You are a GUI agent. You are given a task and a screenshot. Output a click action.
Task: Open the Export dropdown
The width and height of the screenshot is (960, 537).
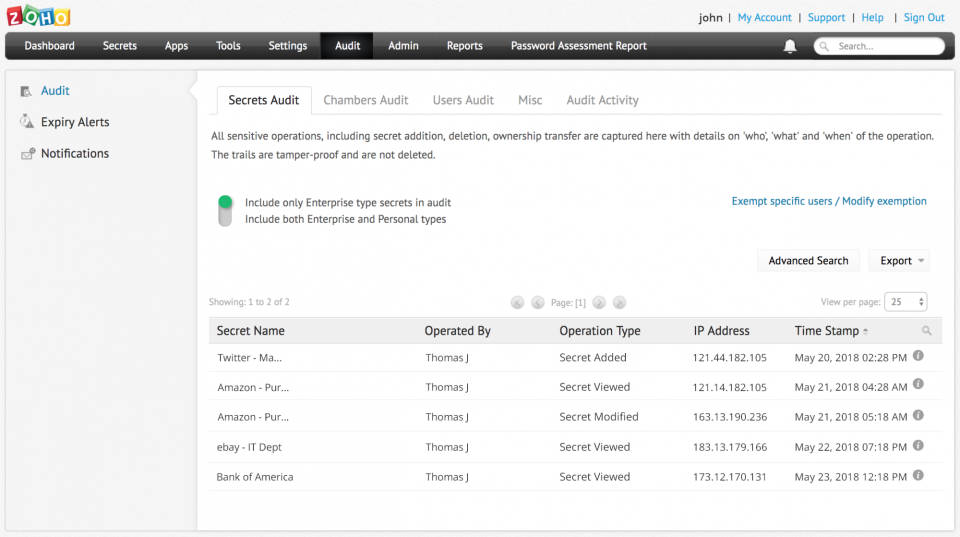coord(899,261)
